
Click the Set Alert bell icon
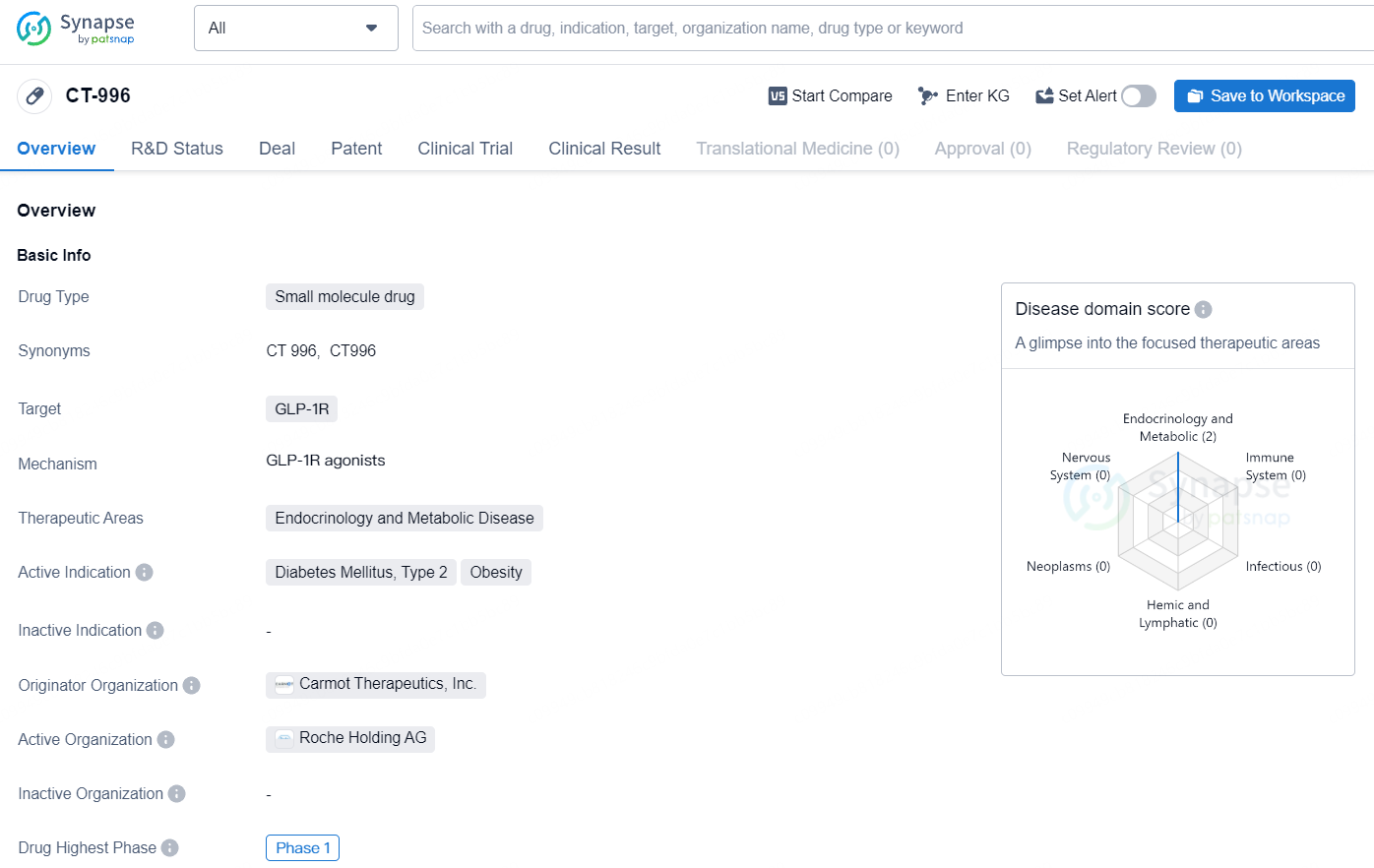(x=1044, y=96)
